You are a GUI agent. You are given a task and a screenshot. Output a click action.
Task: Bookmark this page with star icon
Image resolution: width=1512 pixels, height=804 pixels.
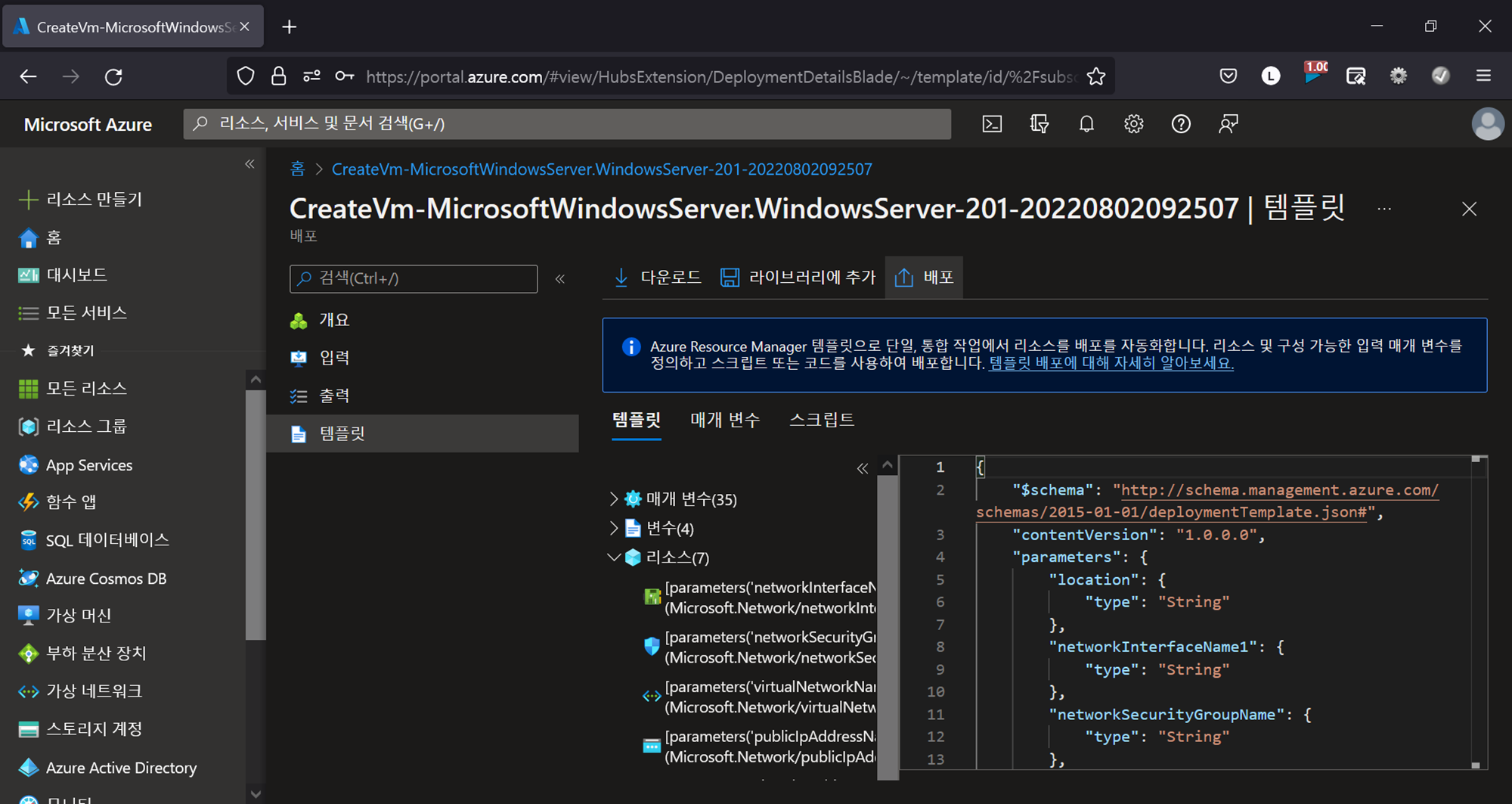tap(1096, 76)
